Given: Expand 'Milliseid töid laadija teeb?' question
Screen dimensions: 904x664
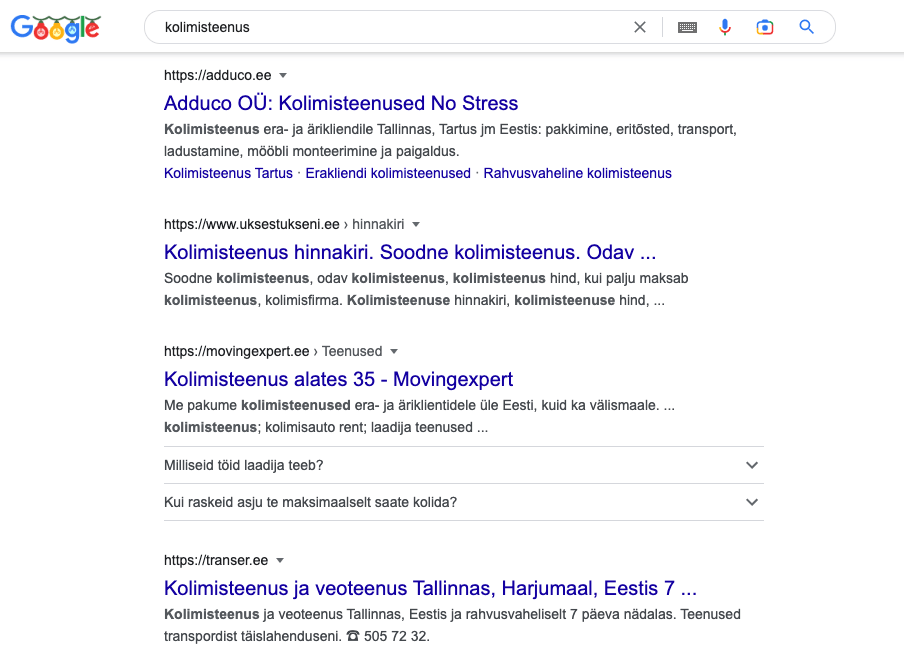Looking at the screenshot, I should click(464, 465).
